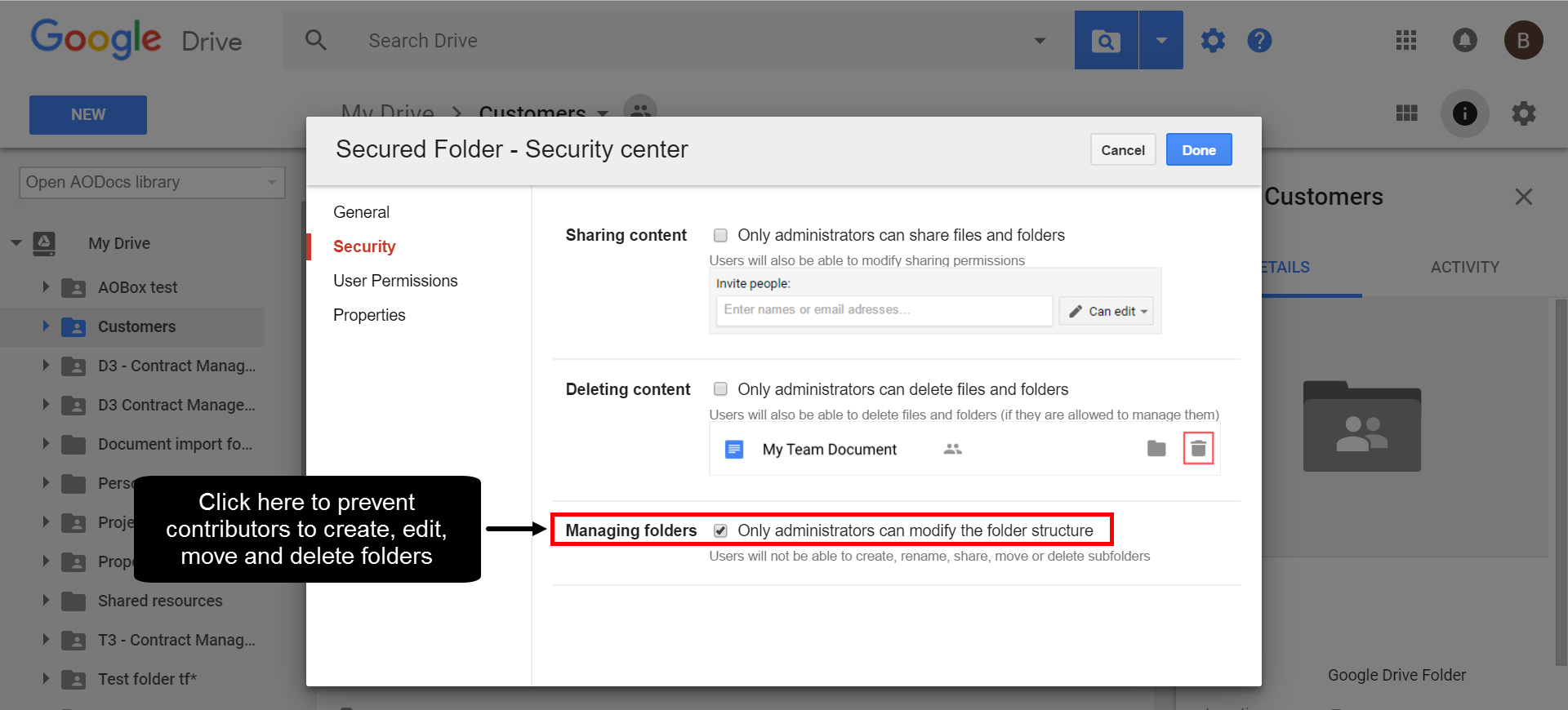Enable only administrators can delete files
Image resolution: width=1568 pixels, height=710 pixels.
tap(720, 388)
